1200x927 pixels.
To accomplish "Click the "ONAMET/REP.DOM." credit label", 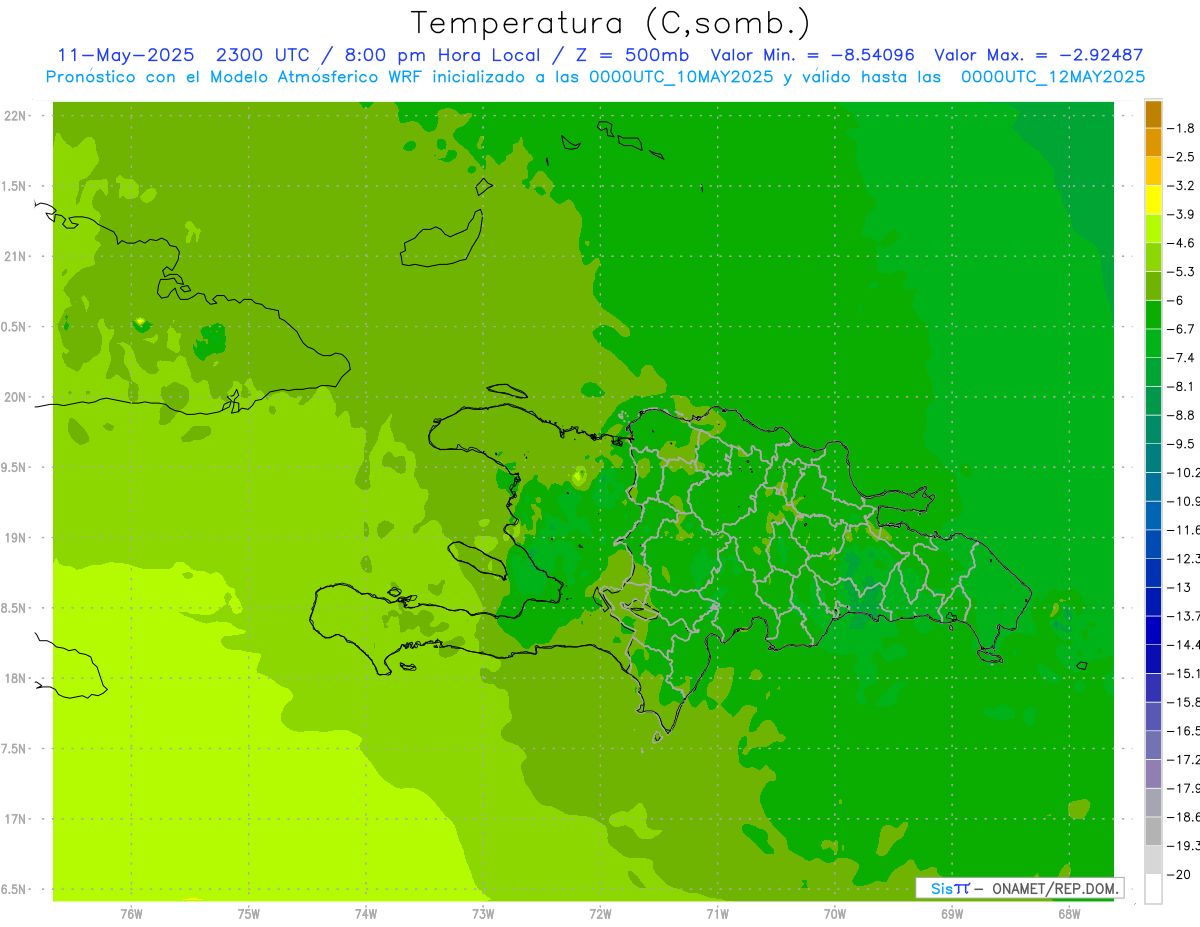I will coord(1056,888).
